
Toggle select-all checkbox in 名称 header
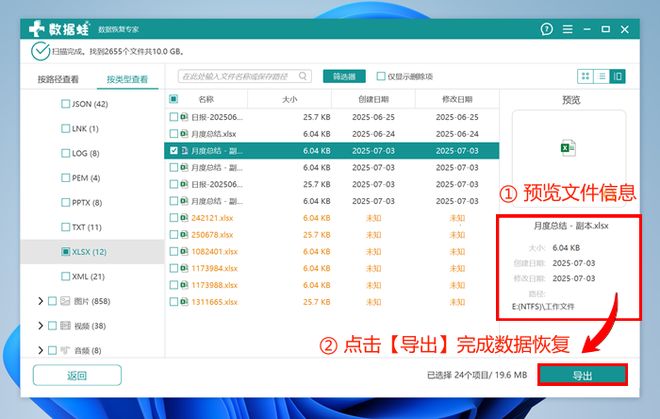click(x=173, y=99)
